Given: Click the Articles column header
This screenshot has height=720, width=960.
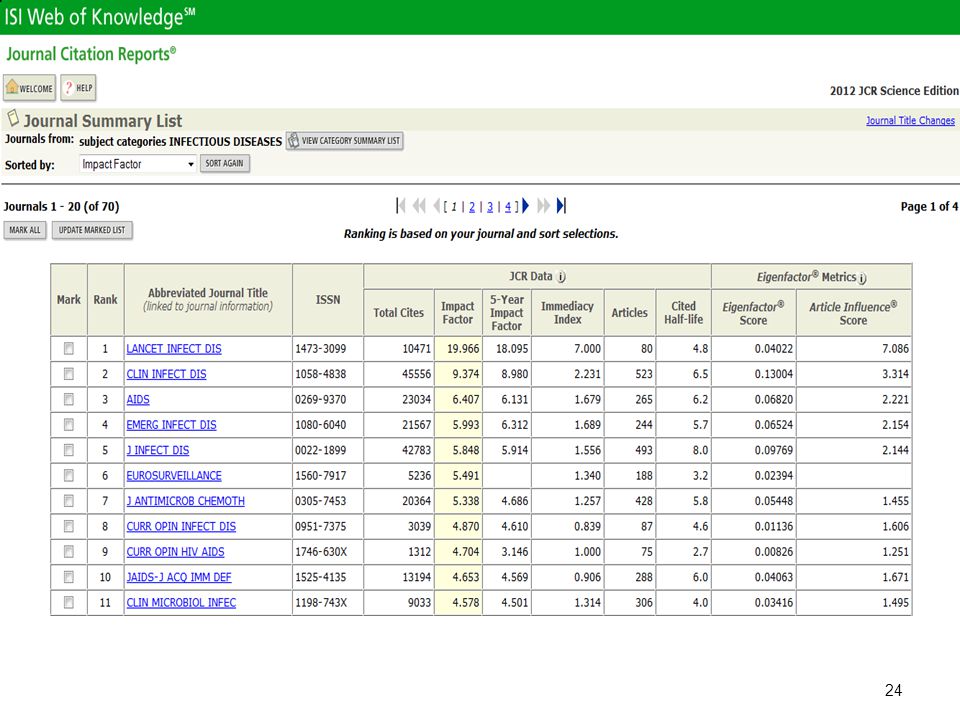Looking at the screenshot, I should coord(629,312).
